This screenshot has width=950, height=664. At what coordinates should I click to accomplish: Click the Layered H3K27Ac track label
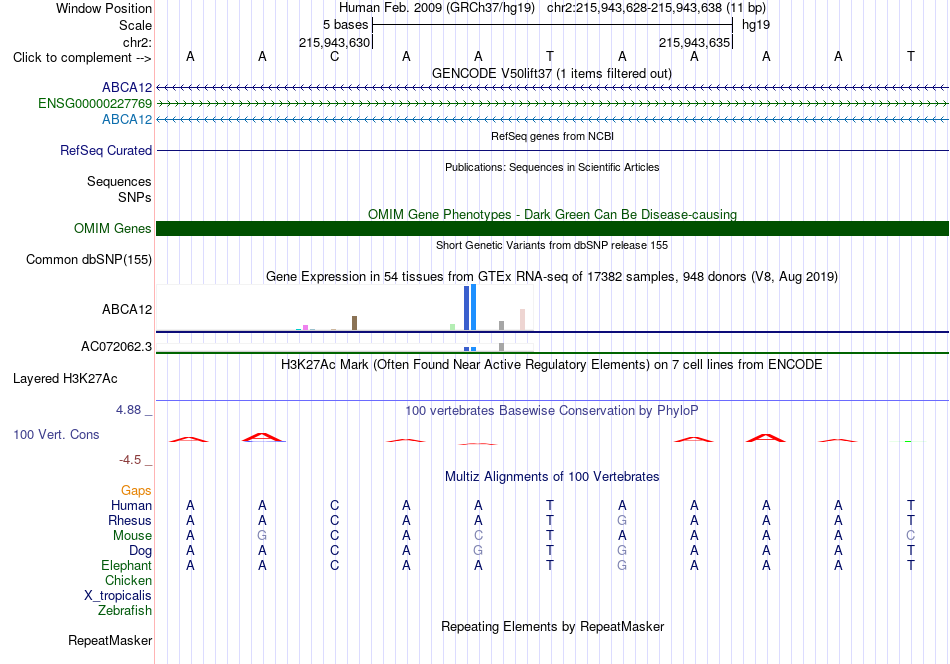pyautogui.click(x=65, y=379)
